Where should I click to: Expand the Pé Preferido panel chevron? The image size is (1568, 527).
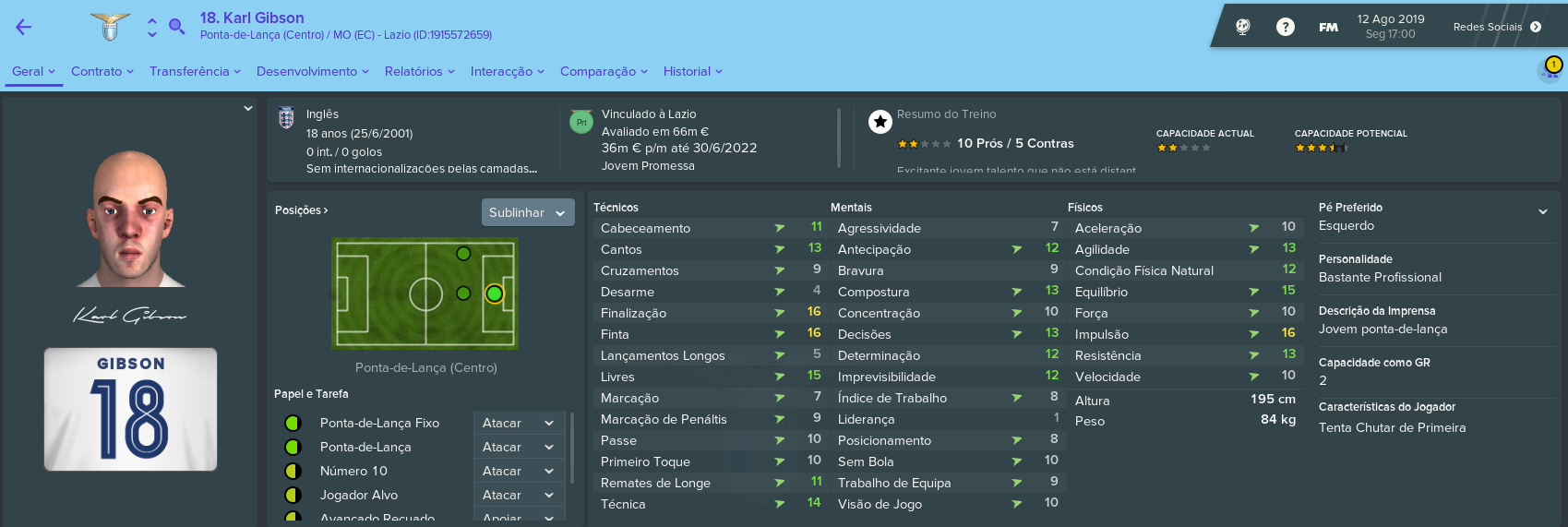click(1543, 211)
